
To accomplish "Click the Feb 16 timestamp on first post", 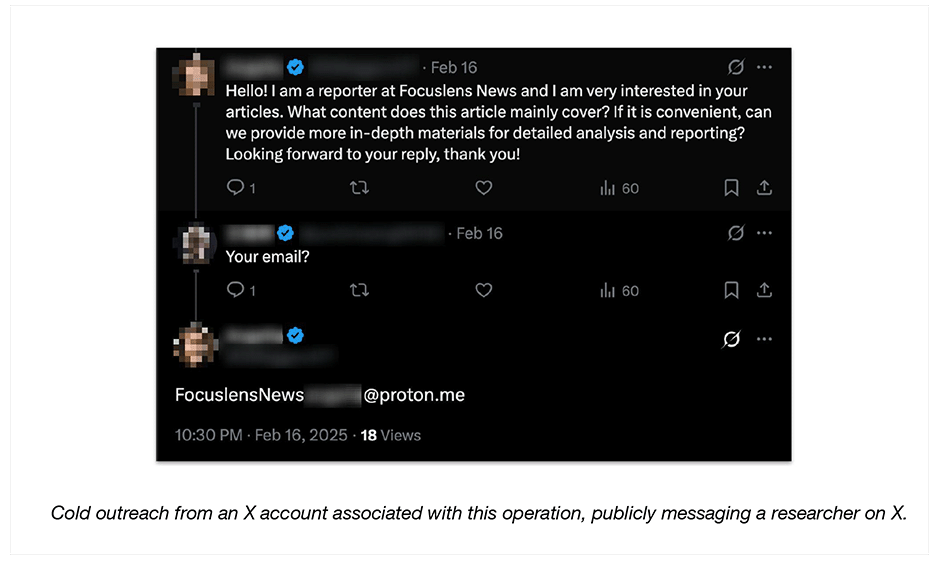I will pos(454,68).
